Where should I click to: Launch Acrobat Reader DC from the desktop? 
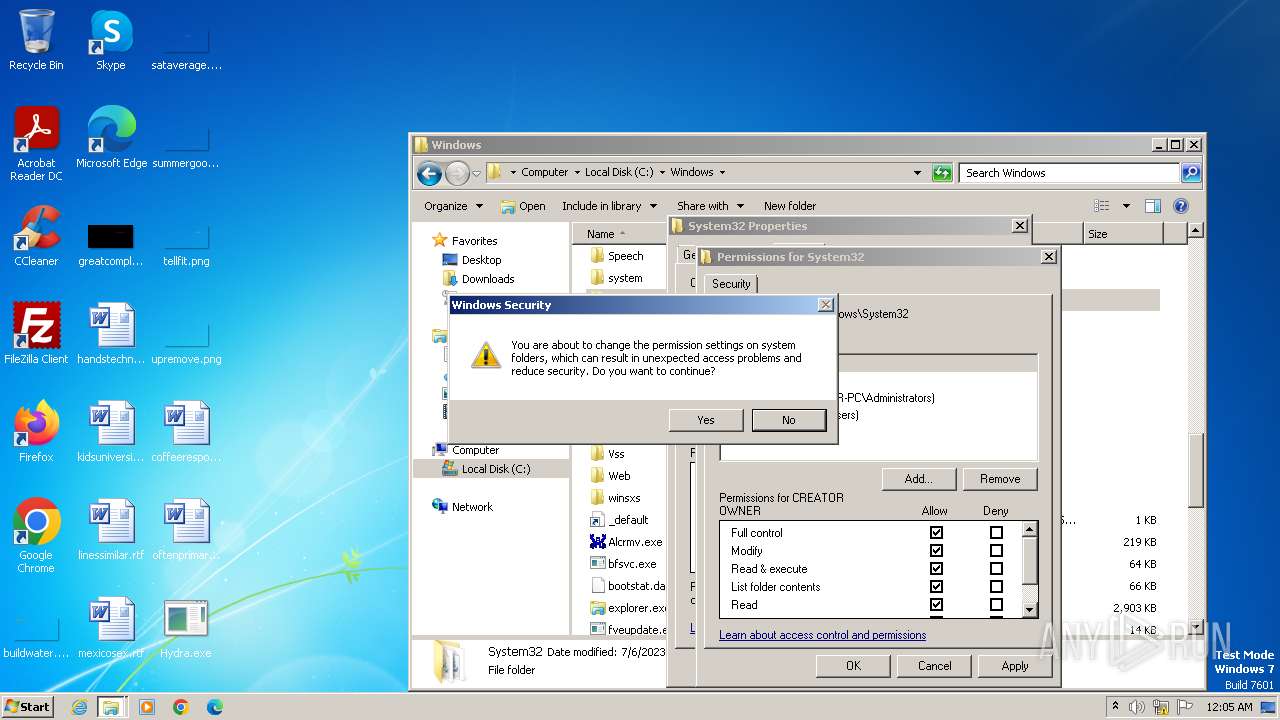pyautogui.click(x=36, y=144)
